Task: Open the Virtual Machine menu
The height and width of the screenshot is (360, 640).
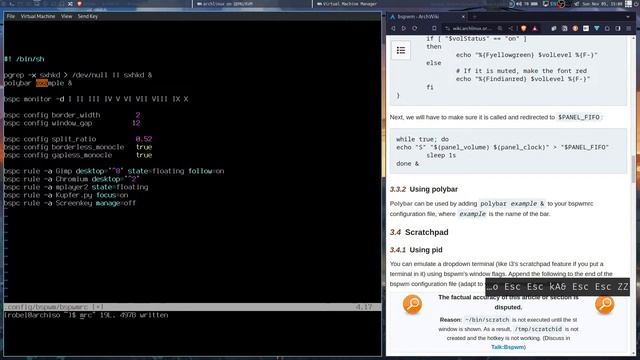Action: tap(38, 16)
